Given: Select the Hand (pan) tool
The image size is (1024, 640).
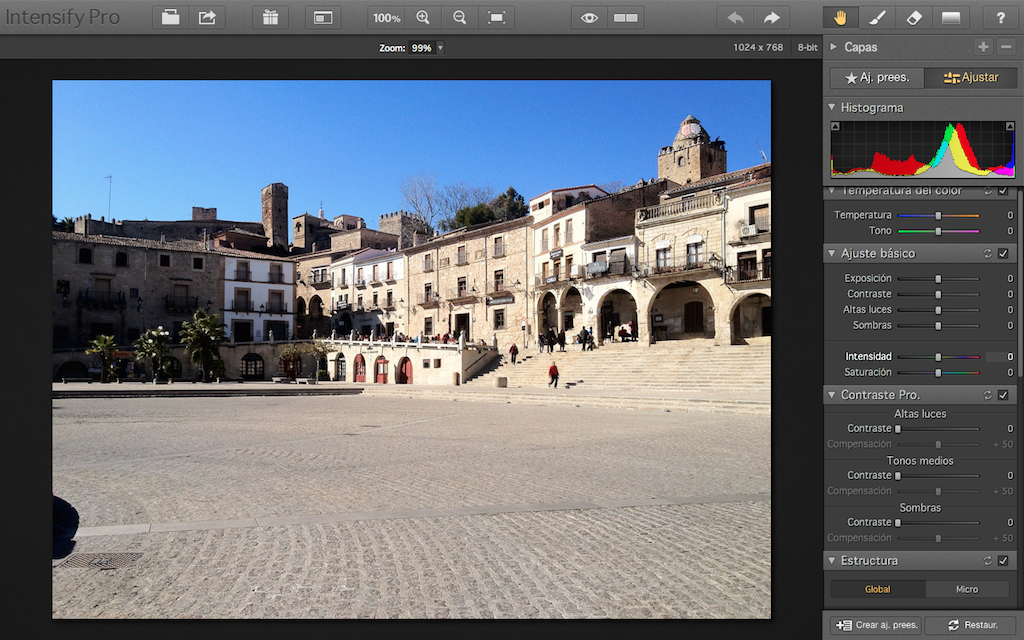Looking at the screenshot, I should pyautogui.click(x=840, y=18).
